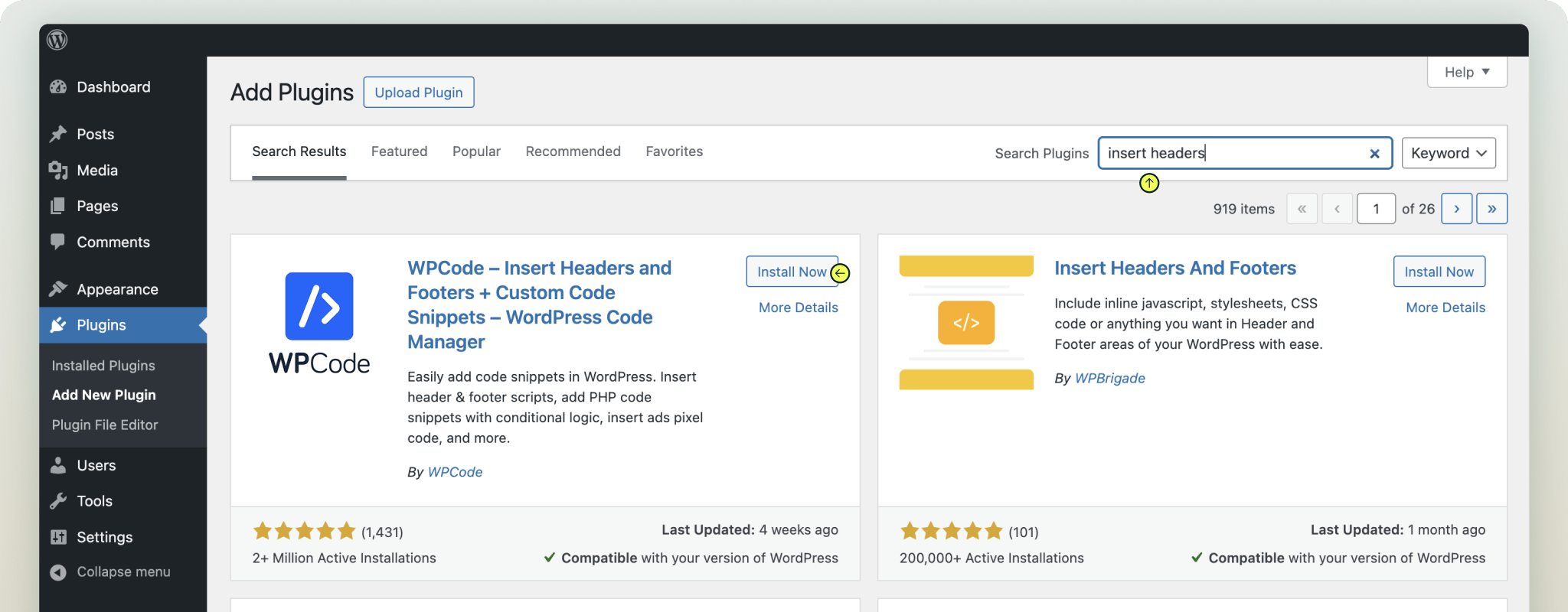The width and height of the screenshot is (1568, 612).
Task: Install the WPCode plugin with Install Now
Action: pyautogui.click(x=792, y=272)
